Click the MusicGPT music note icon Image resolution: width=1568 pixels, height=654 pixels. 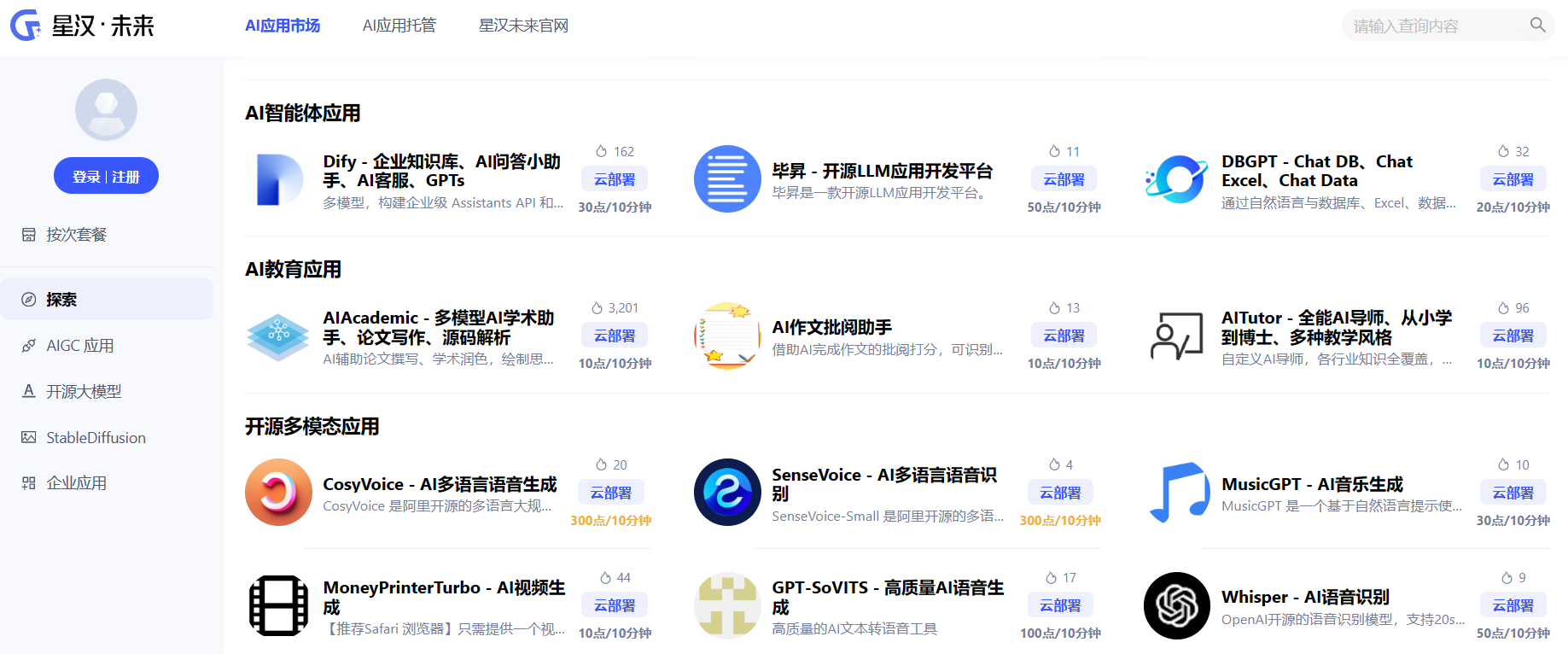tap(1176, 493)
